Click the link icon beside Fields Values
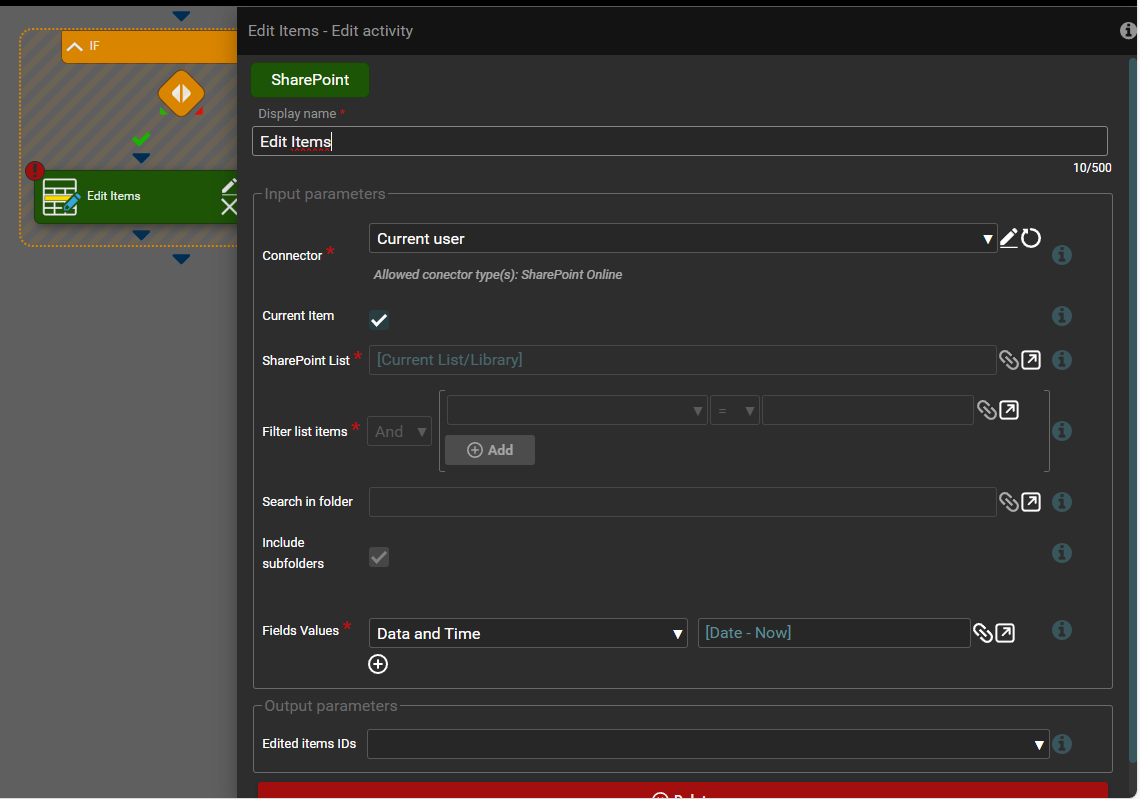Viewport: 1140px width, 799px height. click(983, 633)
